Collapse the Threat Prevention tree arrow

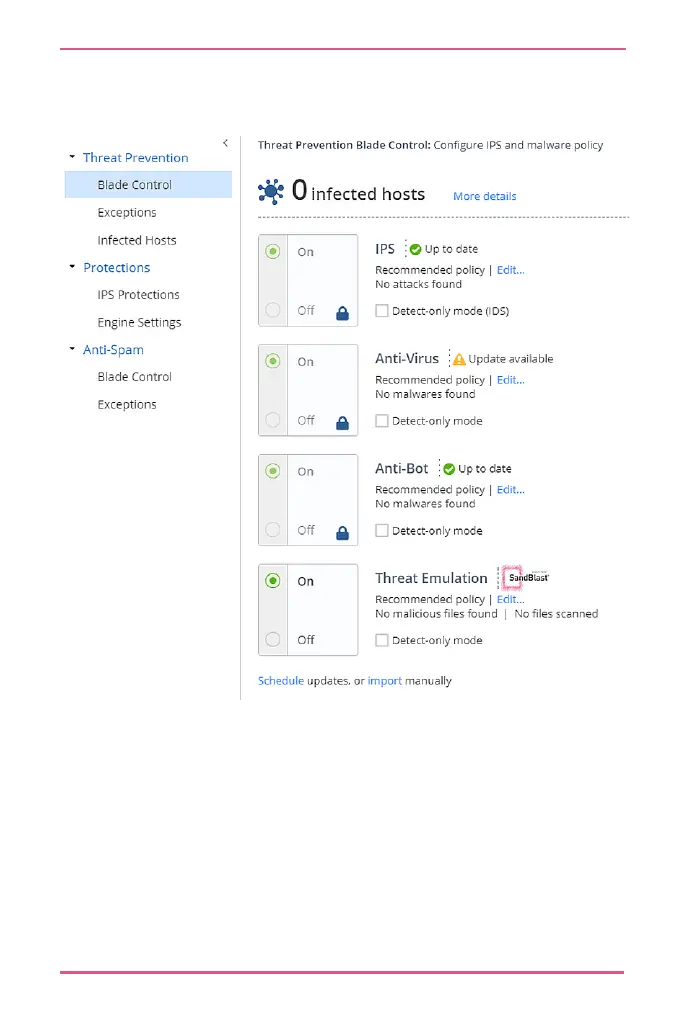(72, 157)
